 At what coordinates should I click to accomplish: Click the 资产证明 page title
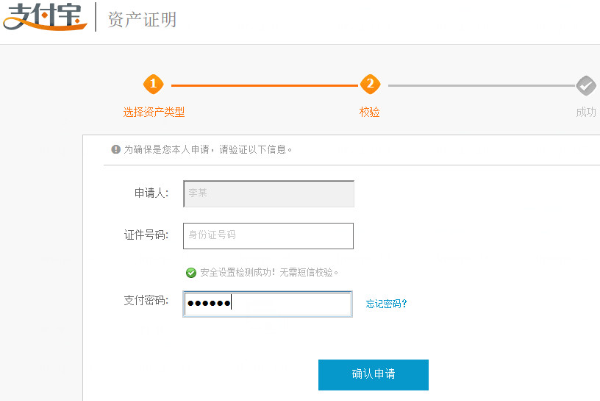(141, 19)
